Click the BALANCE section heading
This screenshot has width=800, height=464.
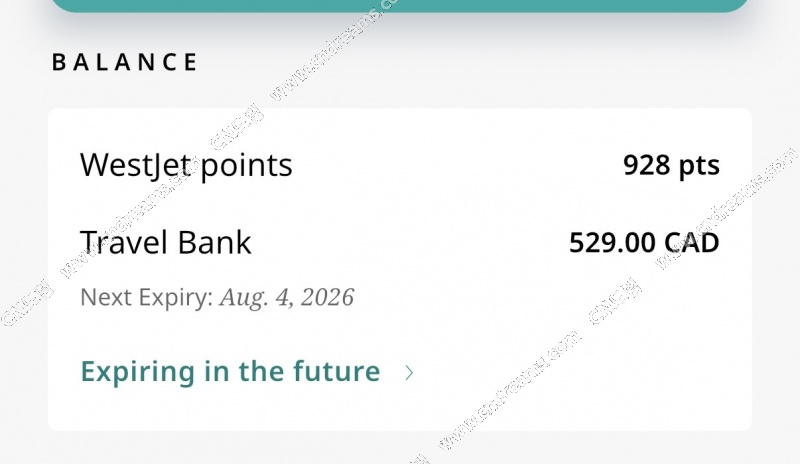(x=125, y=62)
